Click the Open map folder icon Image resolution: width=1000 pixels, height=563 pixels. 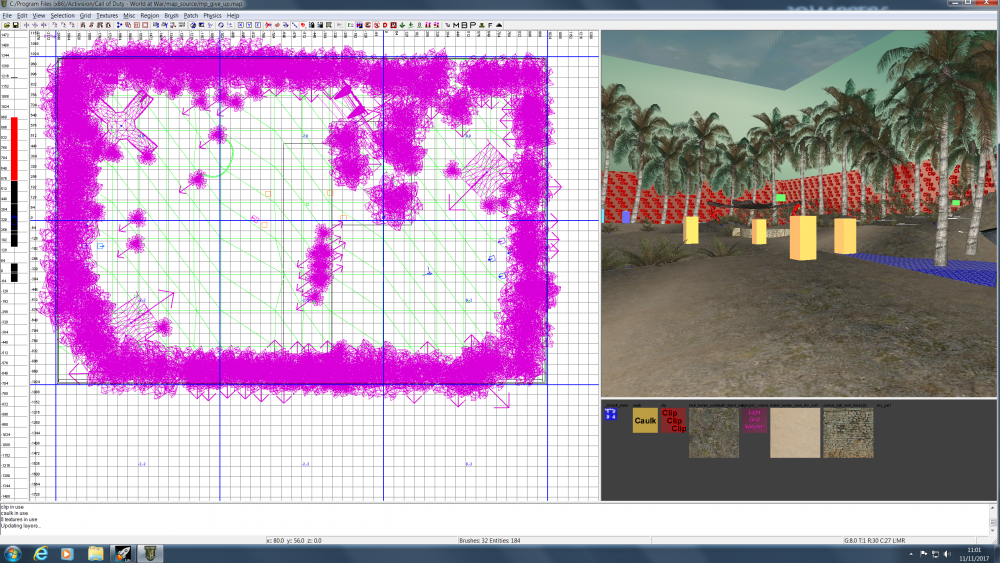[7, 25]
